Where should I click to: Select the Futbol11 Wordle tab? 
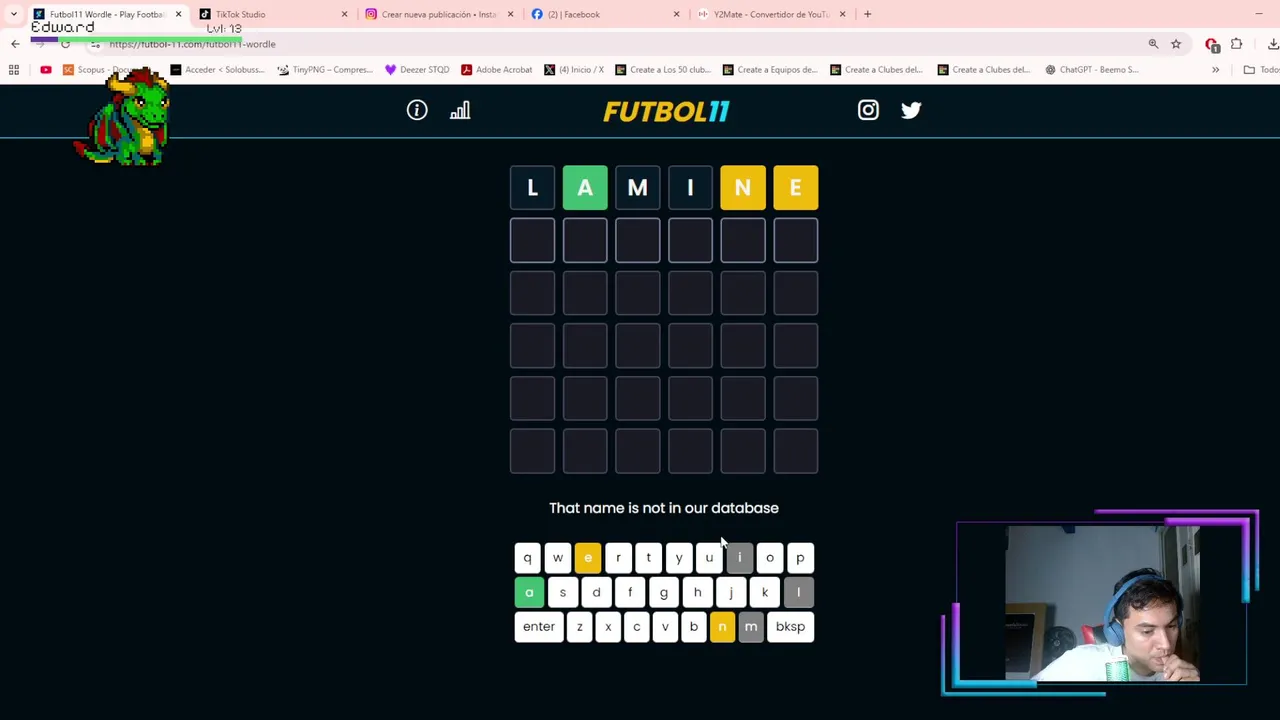pyautogui.click(x=106, y=14)
